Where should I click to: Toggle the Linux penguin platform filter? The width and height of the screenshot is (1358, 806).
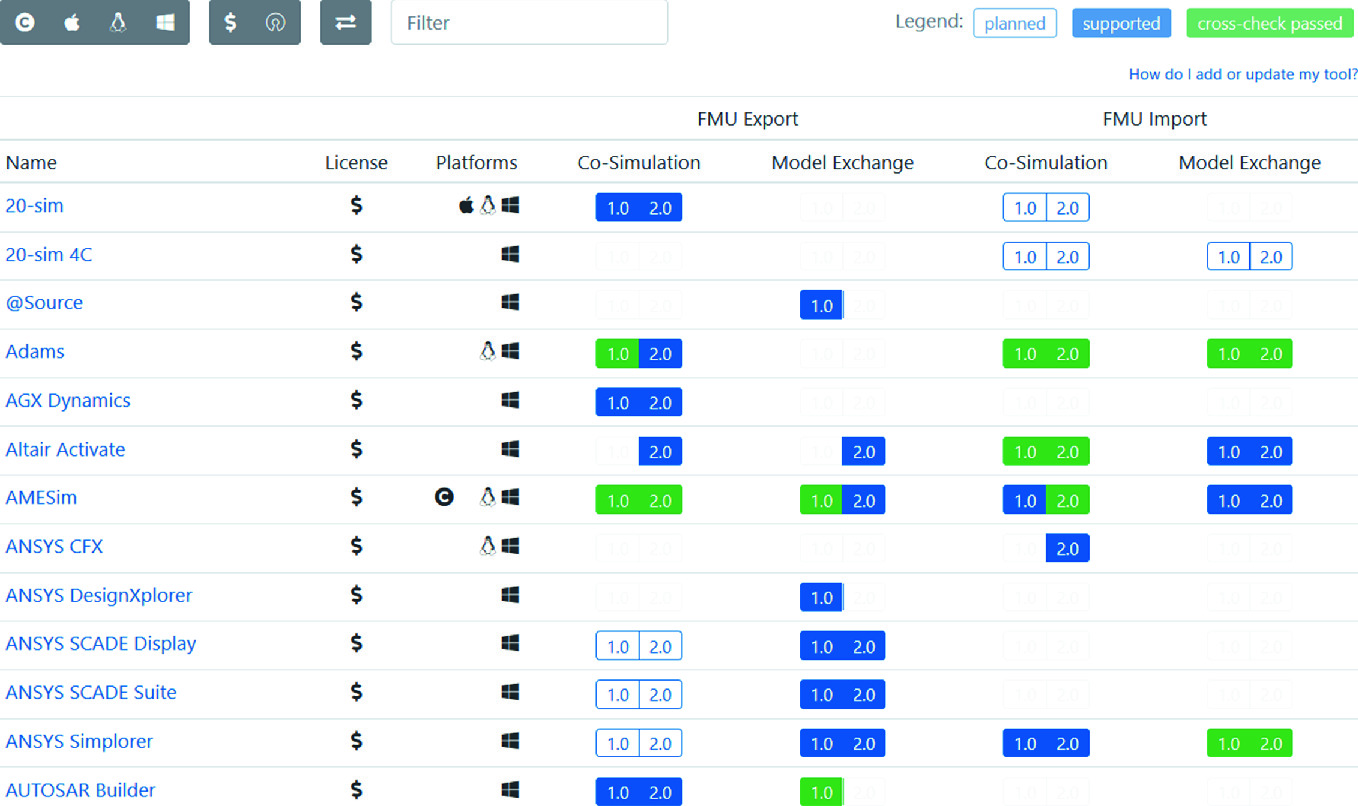(118, 22)
